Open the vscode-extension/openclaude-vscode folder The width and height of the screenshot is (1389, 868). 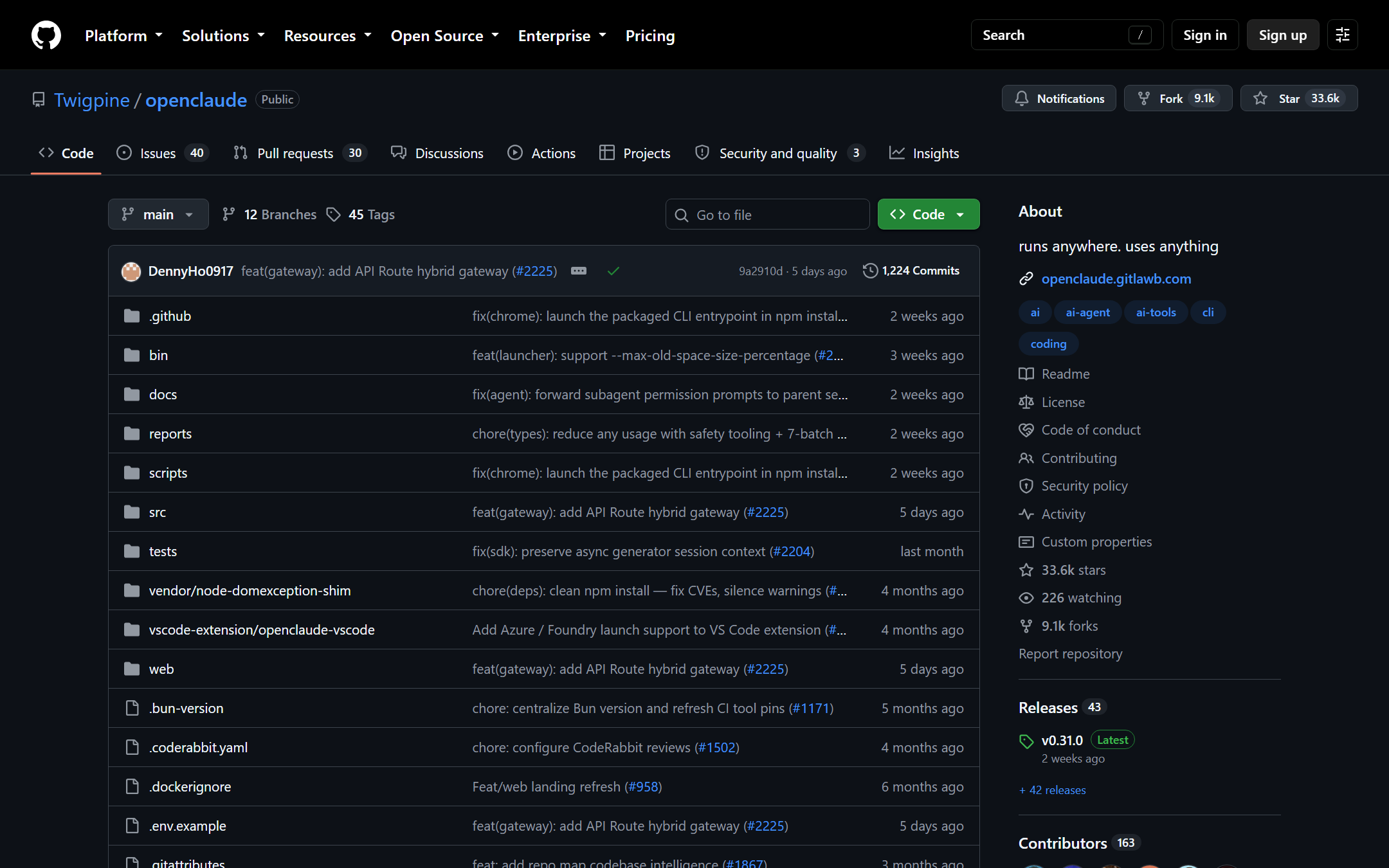tap(262, 629)
